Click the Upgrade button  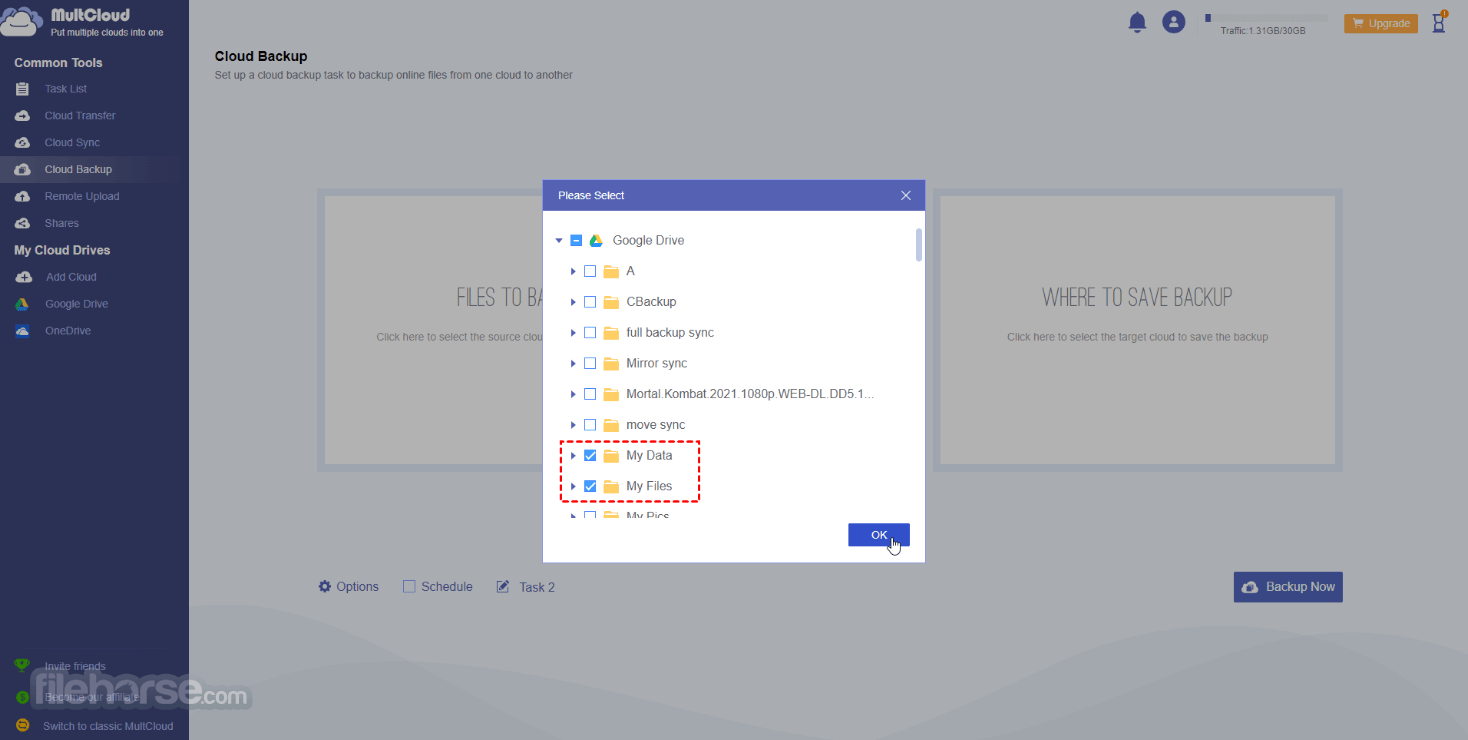1381,23
